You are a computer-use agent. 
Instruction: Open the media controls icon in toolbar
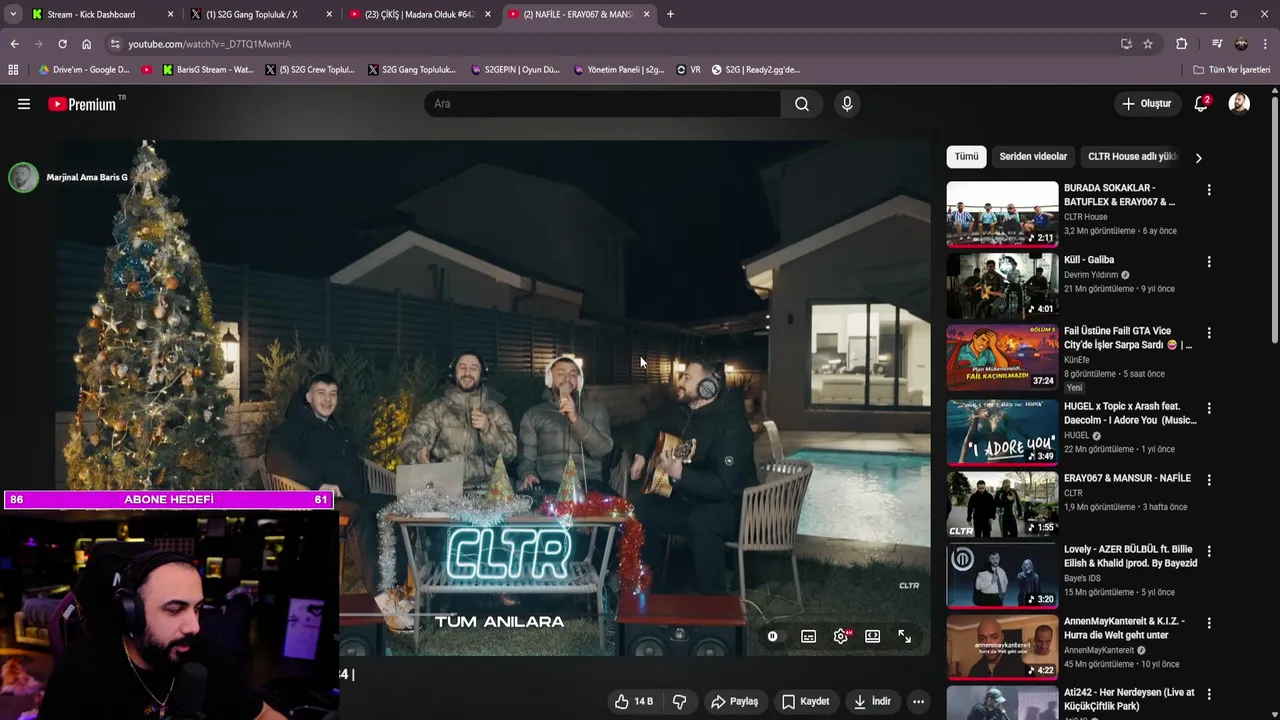tap(1217, 44)
